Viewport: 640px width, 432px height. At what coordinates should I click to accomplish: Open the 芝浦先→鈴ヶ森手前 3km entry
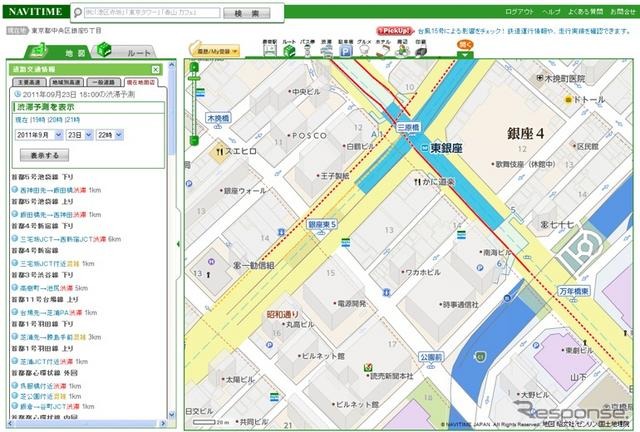[x=57, y=337]
